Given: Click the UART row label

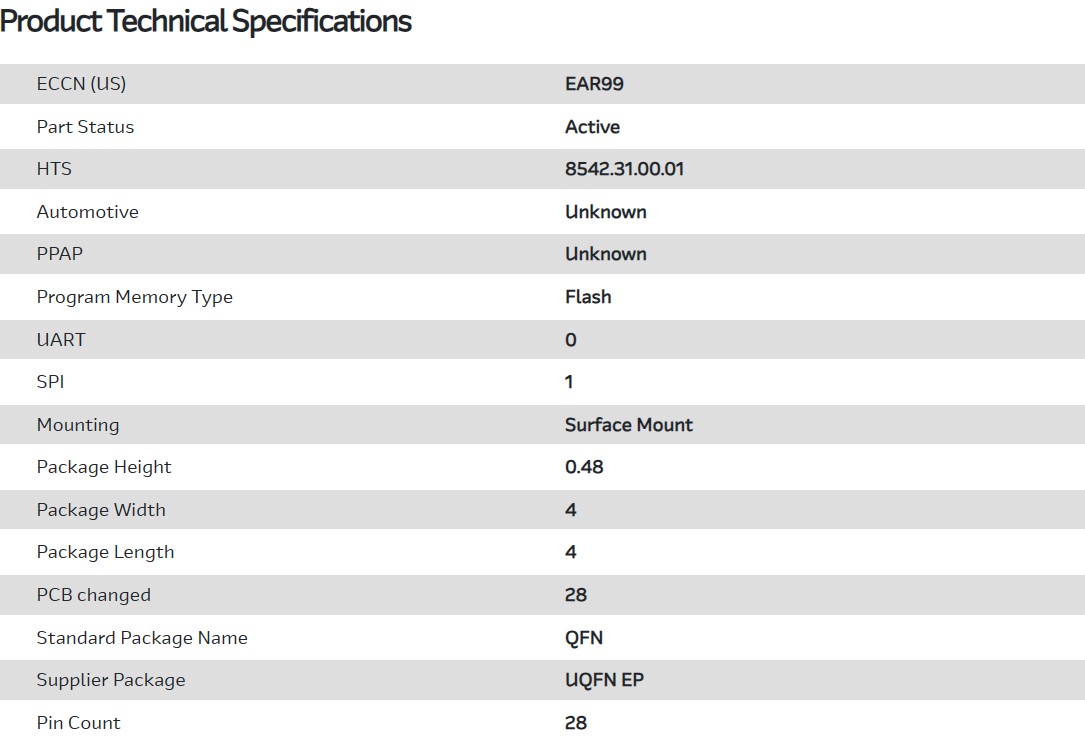Looking at the screenshot, I should coord(61,340).
